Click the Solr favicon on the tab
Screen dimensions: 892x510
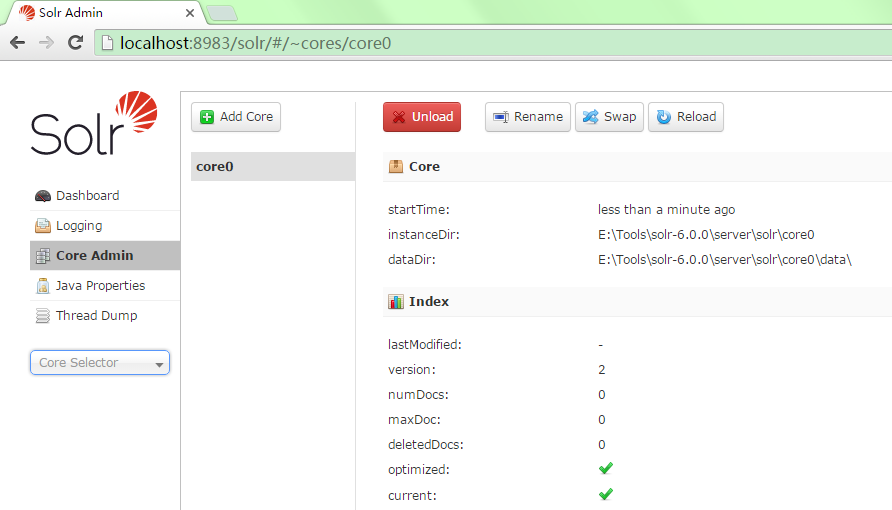point(27,13)
